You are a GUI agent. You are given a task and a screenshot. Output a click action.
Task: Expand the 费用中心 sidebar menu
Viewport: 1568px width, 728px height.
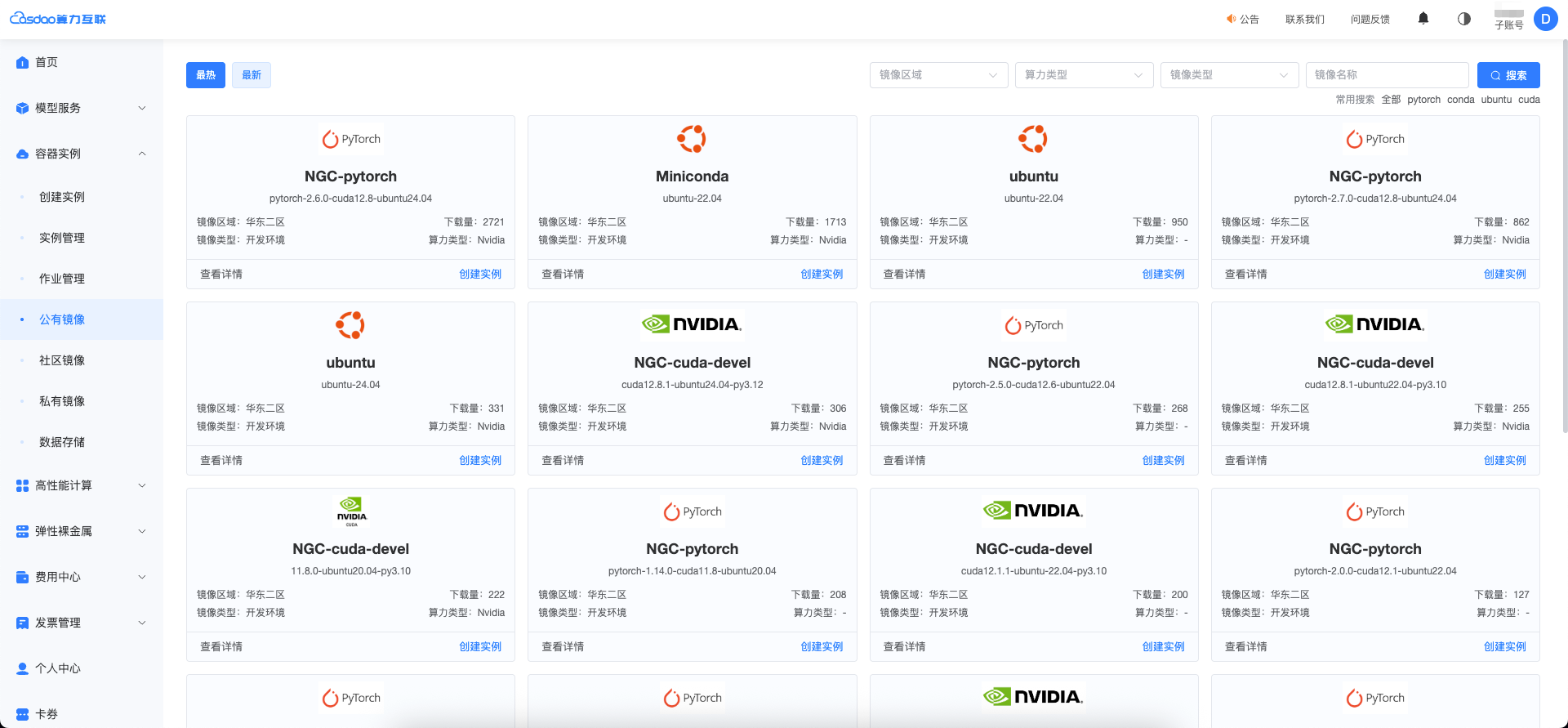[82, 577]
